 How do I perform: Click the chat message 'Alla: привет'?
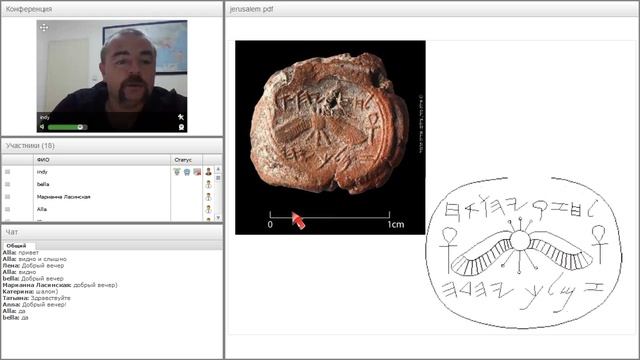click(20, 253)
